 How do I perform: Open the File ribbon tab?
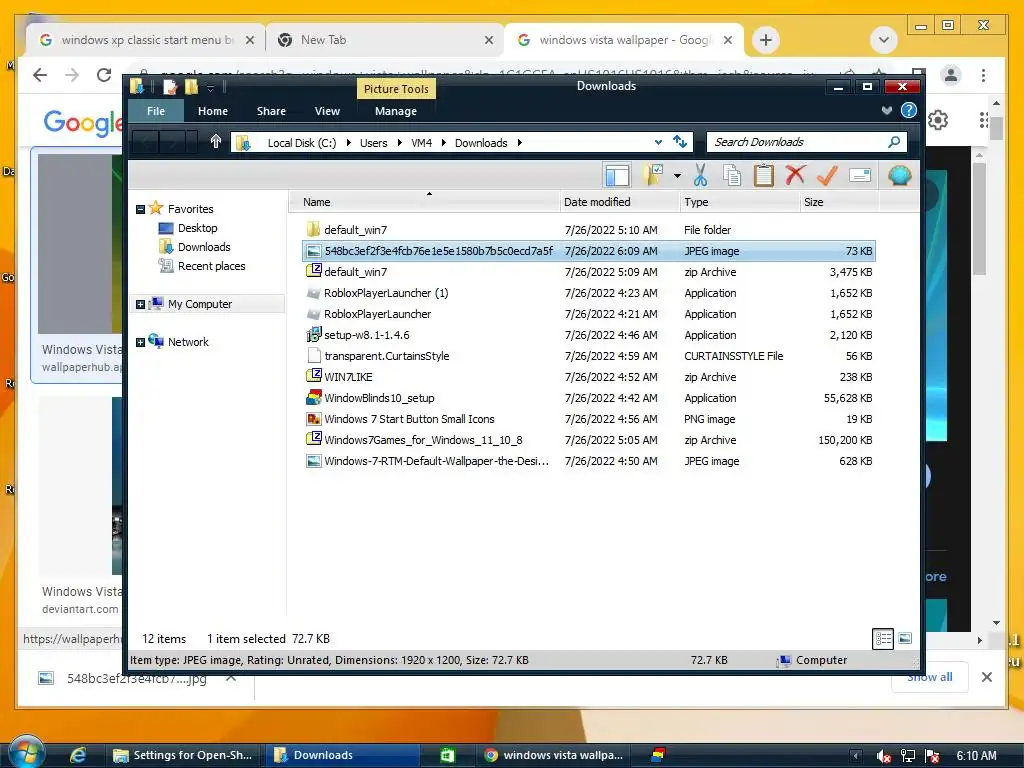point(155,111)
